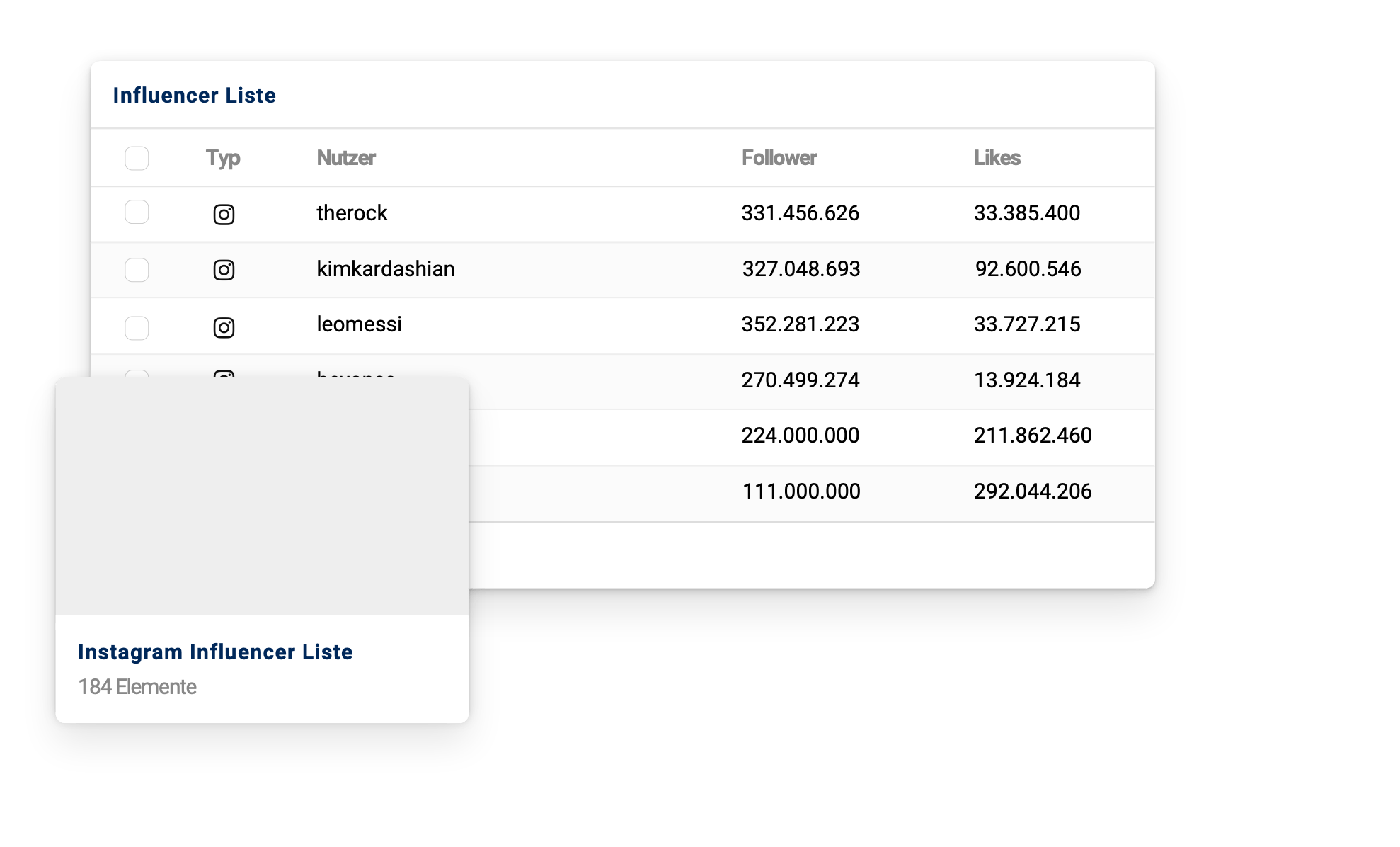Toggle the select-all checkbox in table header
The image size is (1400, 847).
(137, 158)
